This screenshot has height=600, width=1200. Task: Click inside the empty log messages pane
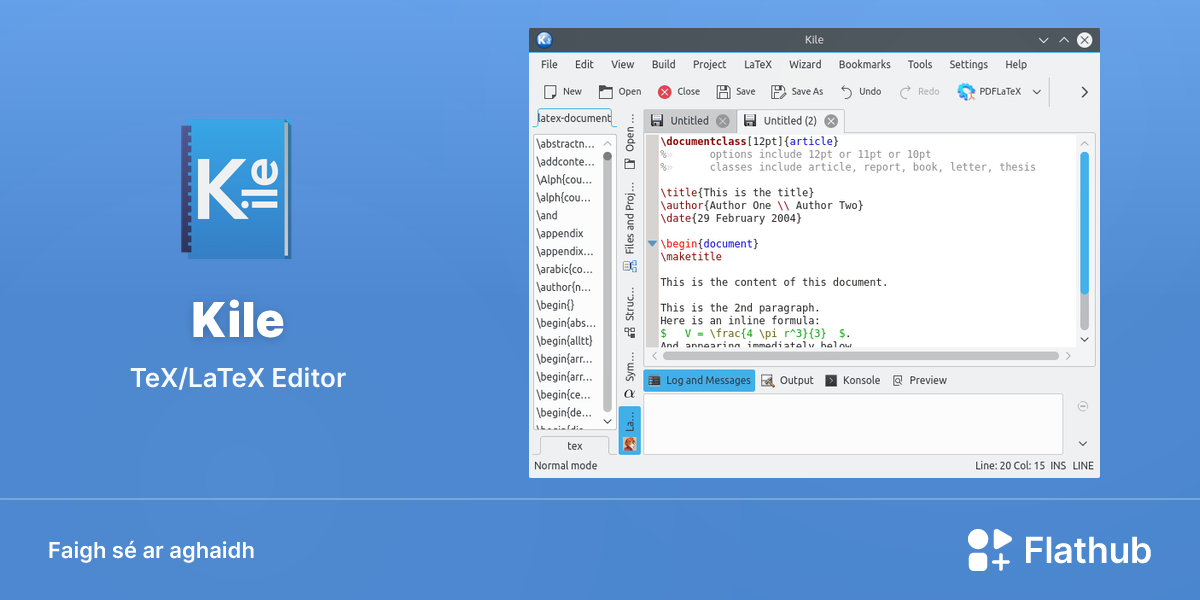click(x=853, y=424)
